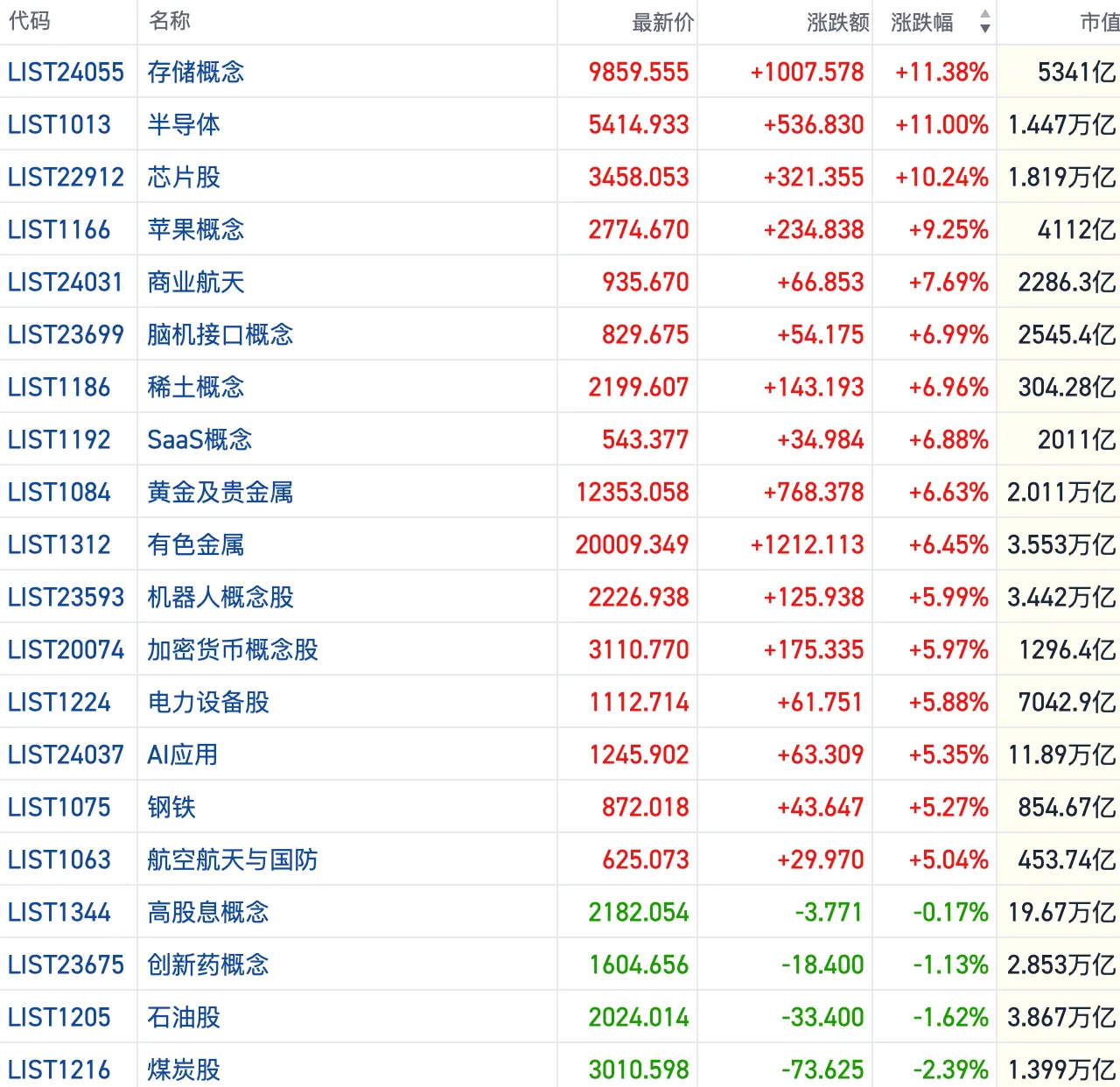The image size is (1120, 1087).
Task: Select the 加密货币概念股 link
Action: [233, 649]
